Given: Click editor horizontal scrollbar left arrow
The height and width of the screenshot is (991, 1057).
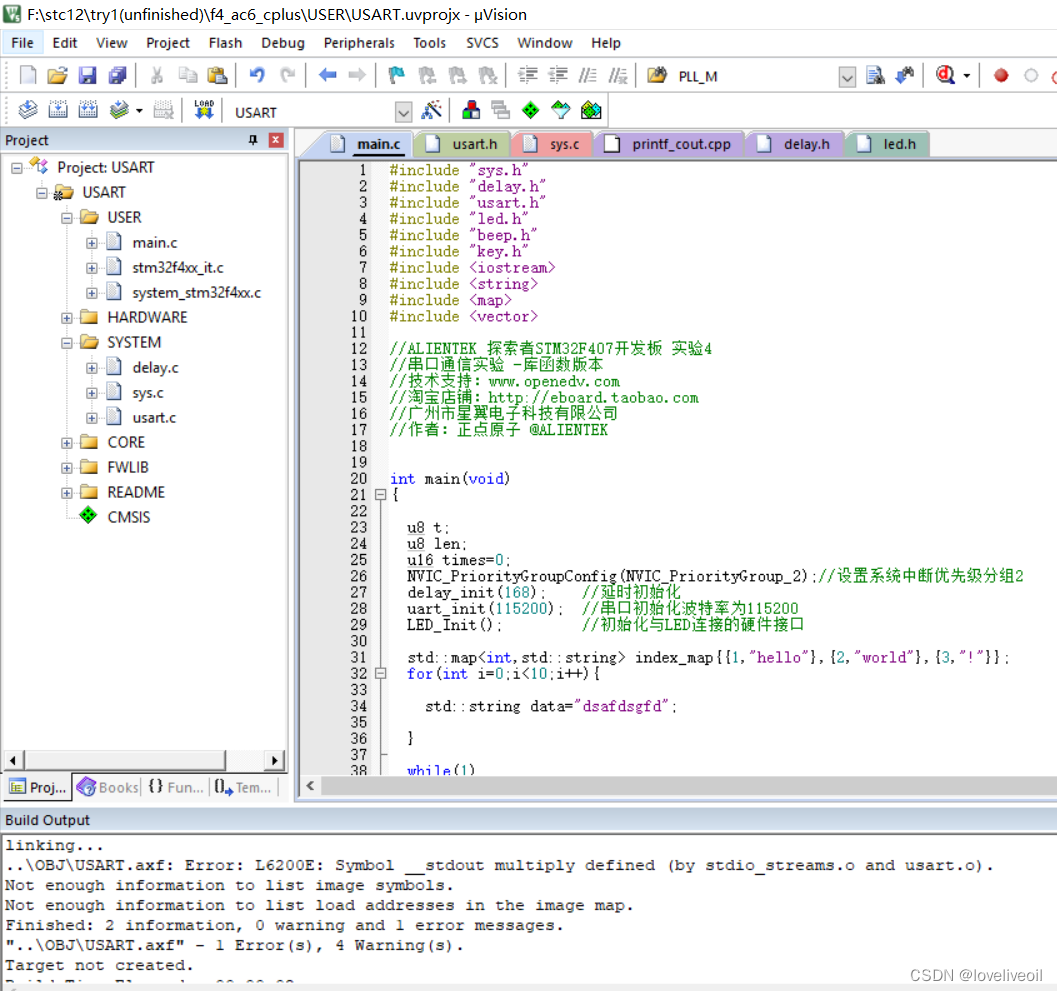Looking at the screenshot, I should point(310,785).
